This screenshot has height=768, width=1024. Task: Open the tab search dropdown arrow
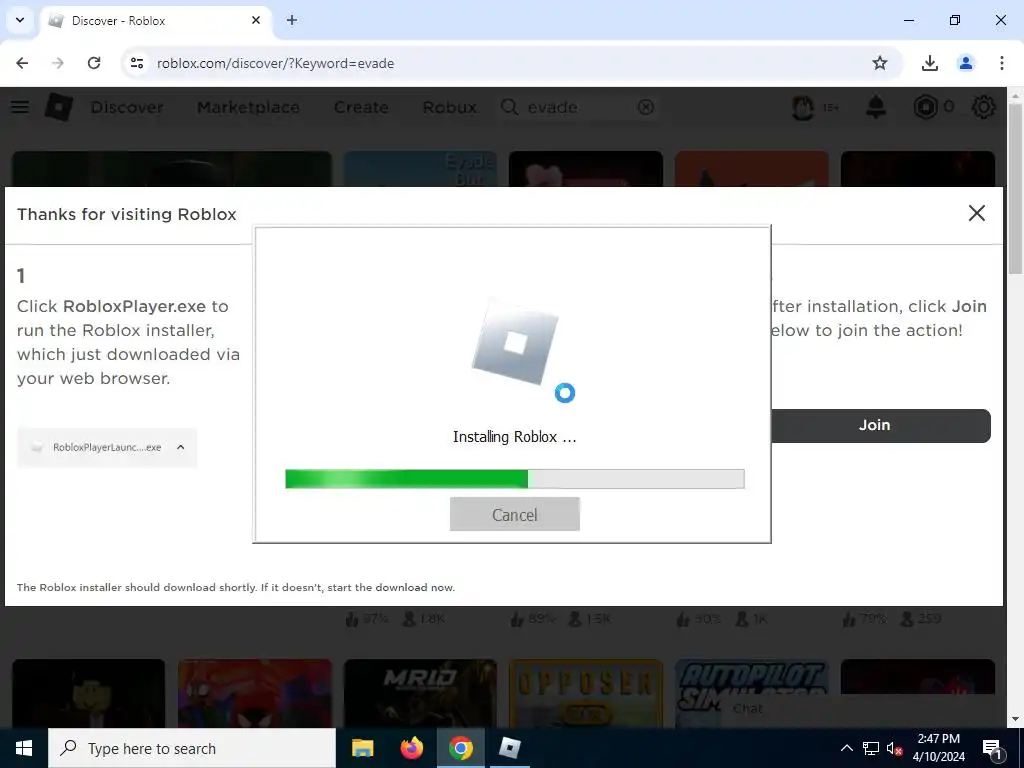[x=20, y=20]
